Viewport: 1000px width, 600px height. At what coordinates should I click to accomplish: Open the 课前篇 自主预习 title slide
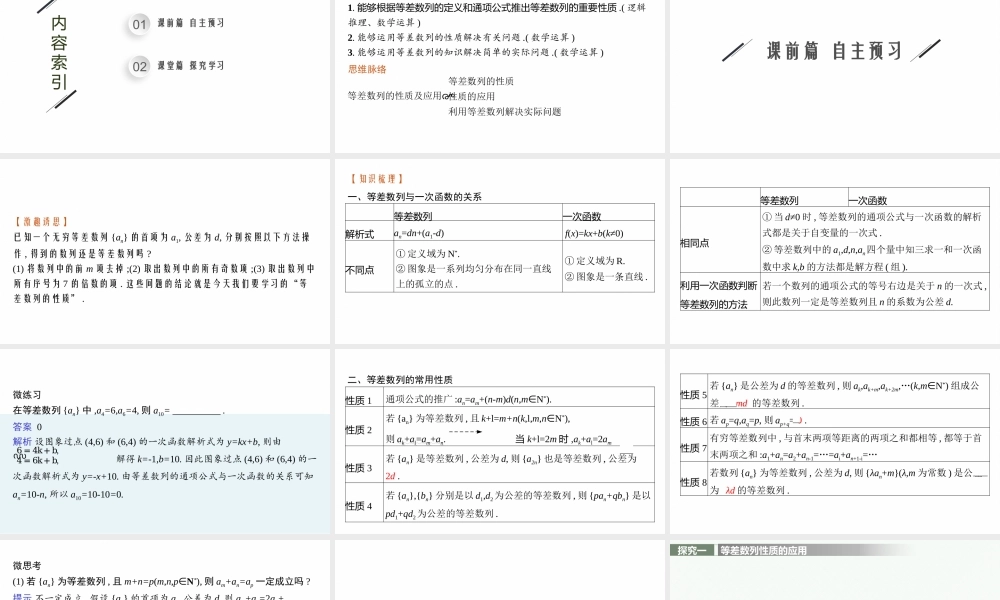(833, 75)
